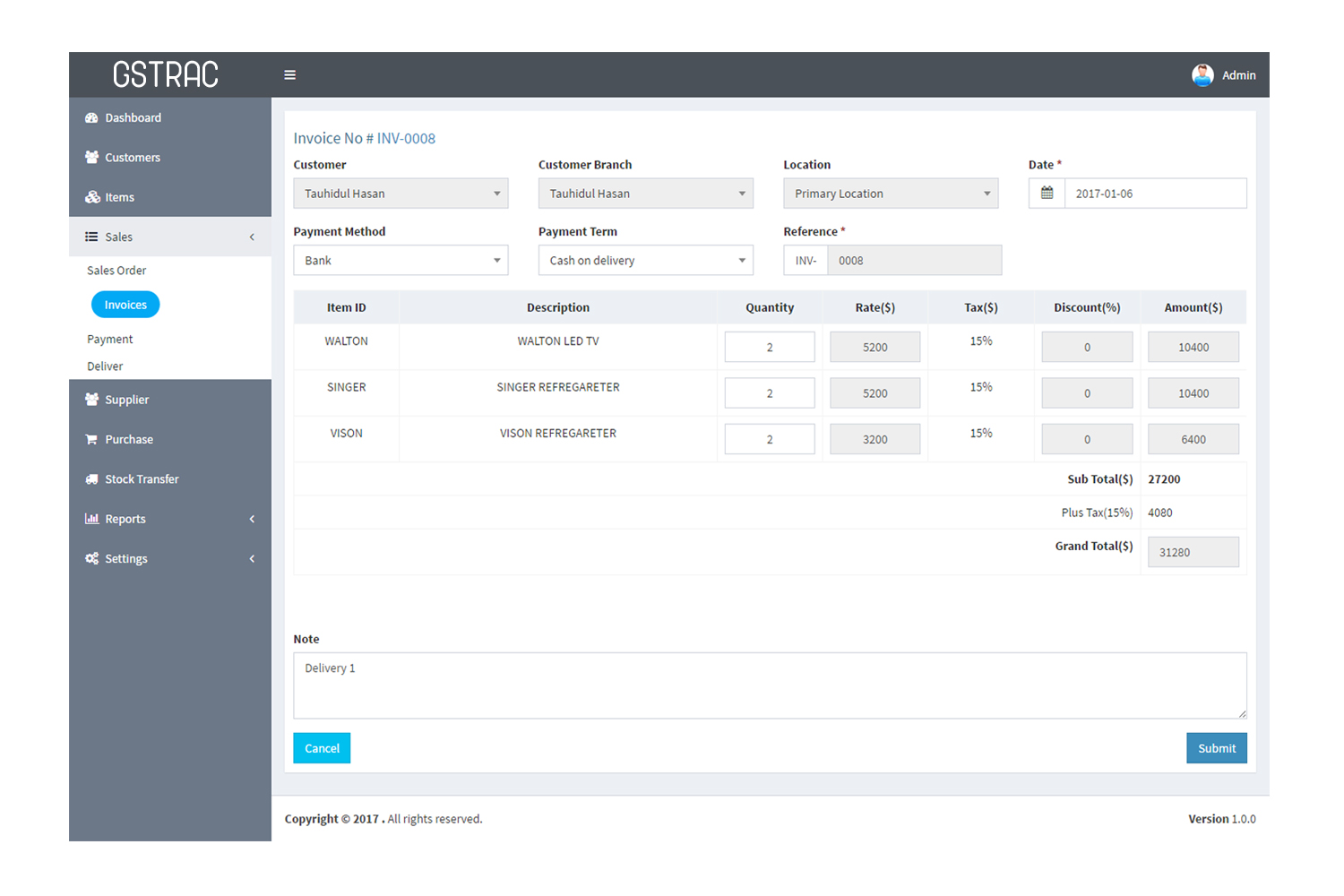
Task: Collapse the Sales menu chevron
Action: click(252, 237)
